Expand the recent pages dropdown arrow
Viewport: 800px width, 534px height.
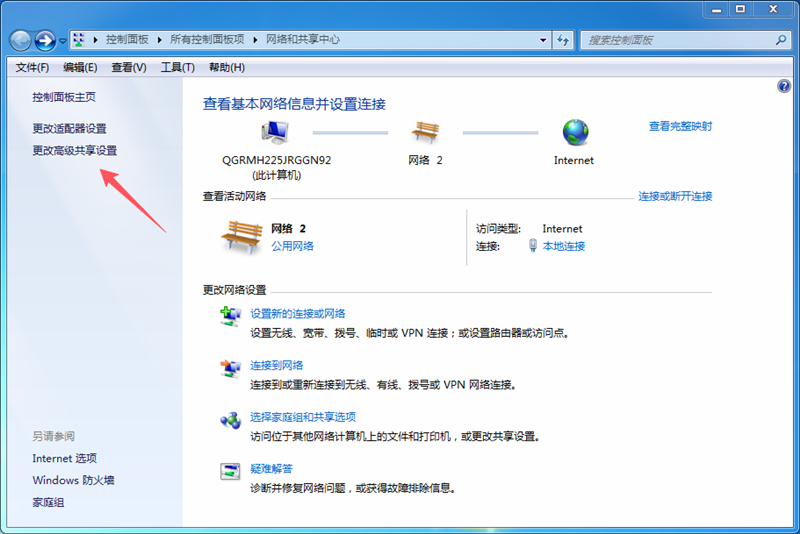click(63, 41)
